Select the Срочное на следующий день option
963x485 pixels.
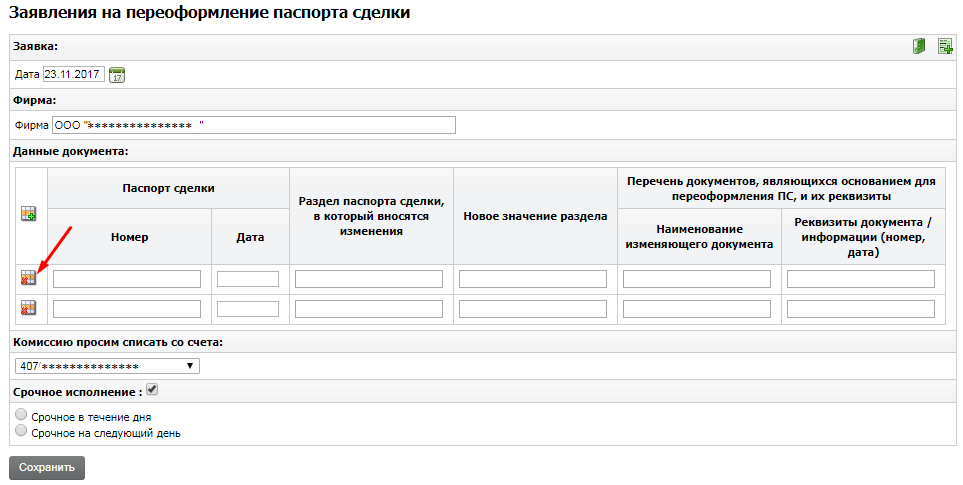22,432
